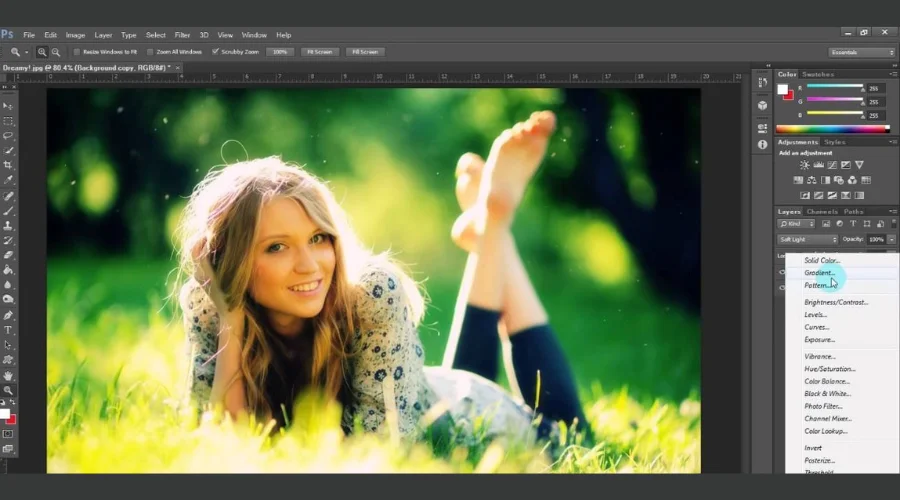The width and height of the screenshot is (900, 500).
Task: Select the Quick Selection tool
Action: 8,151
